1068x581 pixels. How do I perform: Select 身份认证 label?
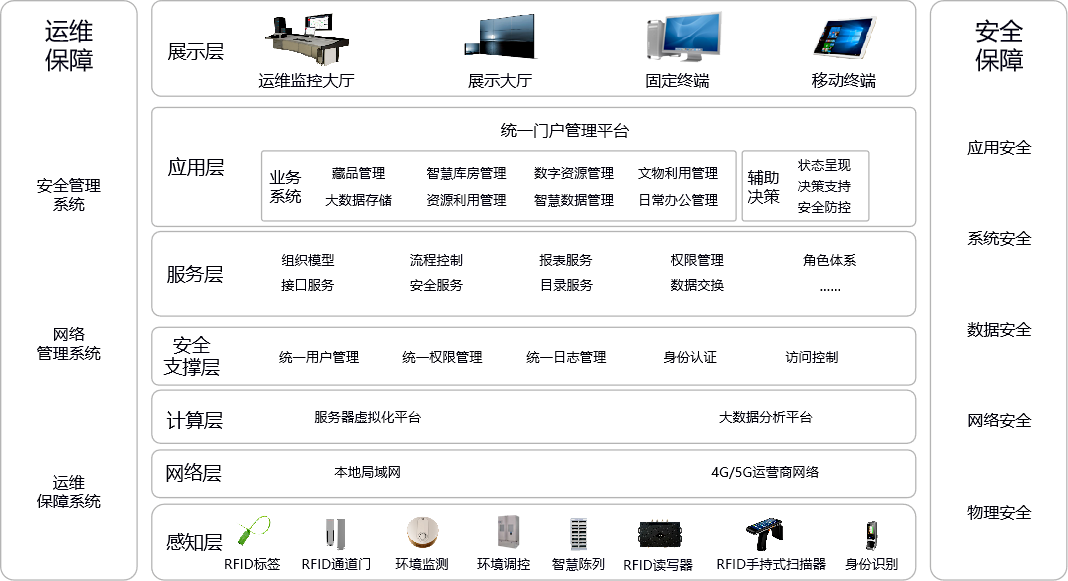pos(690,357)
